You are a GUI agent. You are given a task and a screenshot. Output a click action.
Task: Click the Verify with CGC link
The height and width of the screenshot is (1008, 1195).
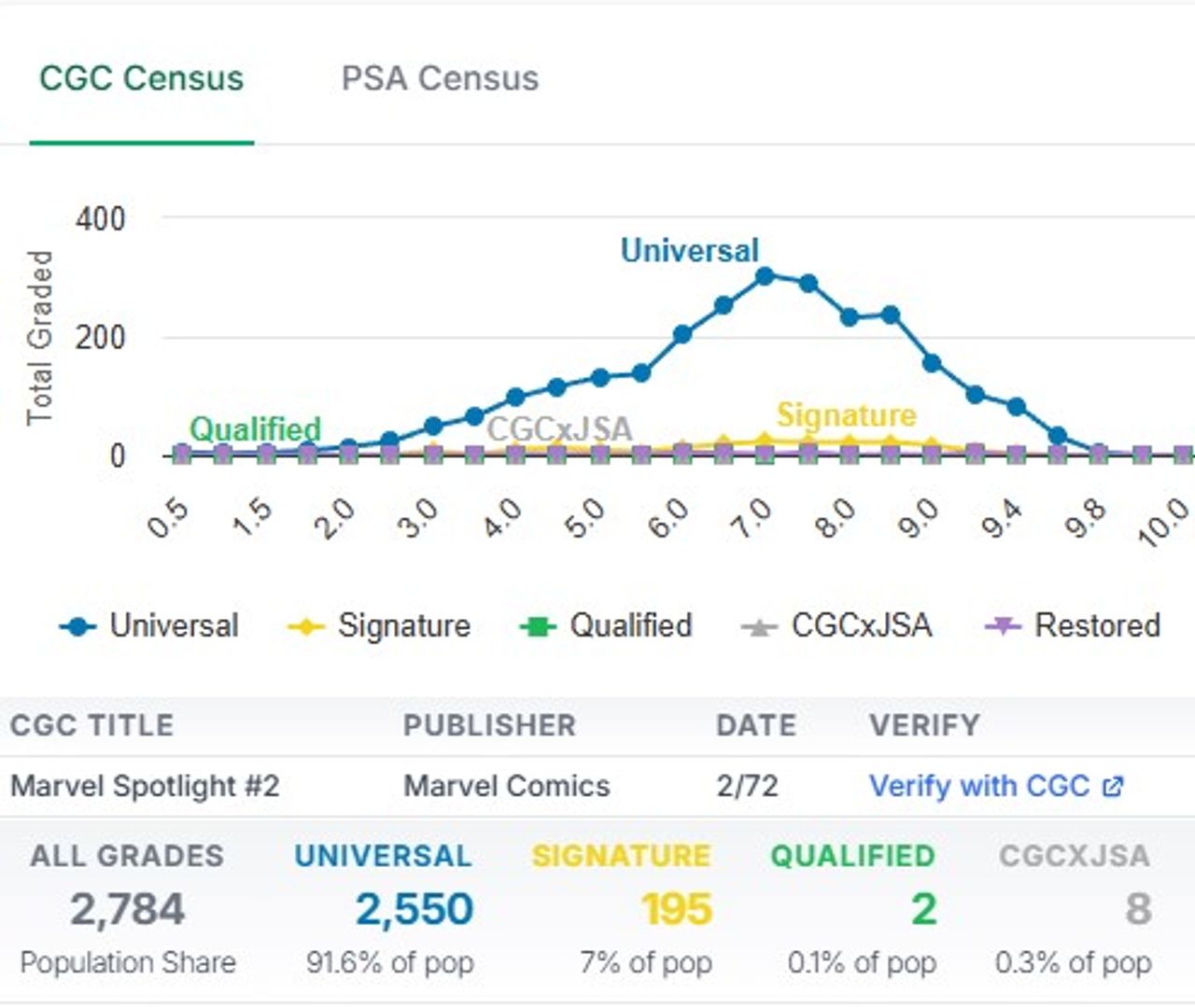pos(978,786)
